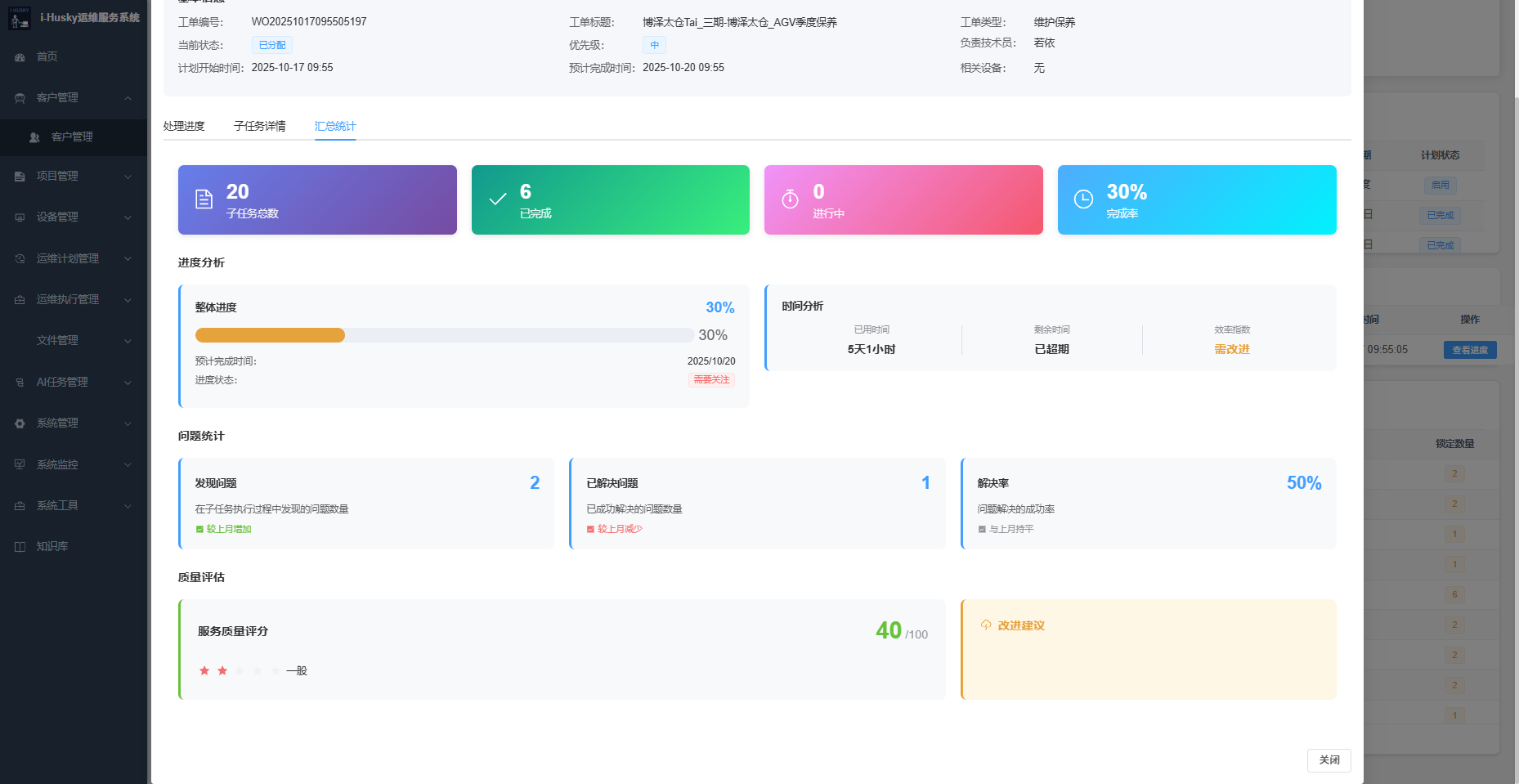This screenshot has width=1519, height=784.
Task: Click the home icon beside 首页
Action: coord(20,57)
